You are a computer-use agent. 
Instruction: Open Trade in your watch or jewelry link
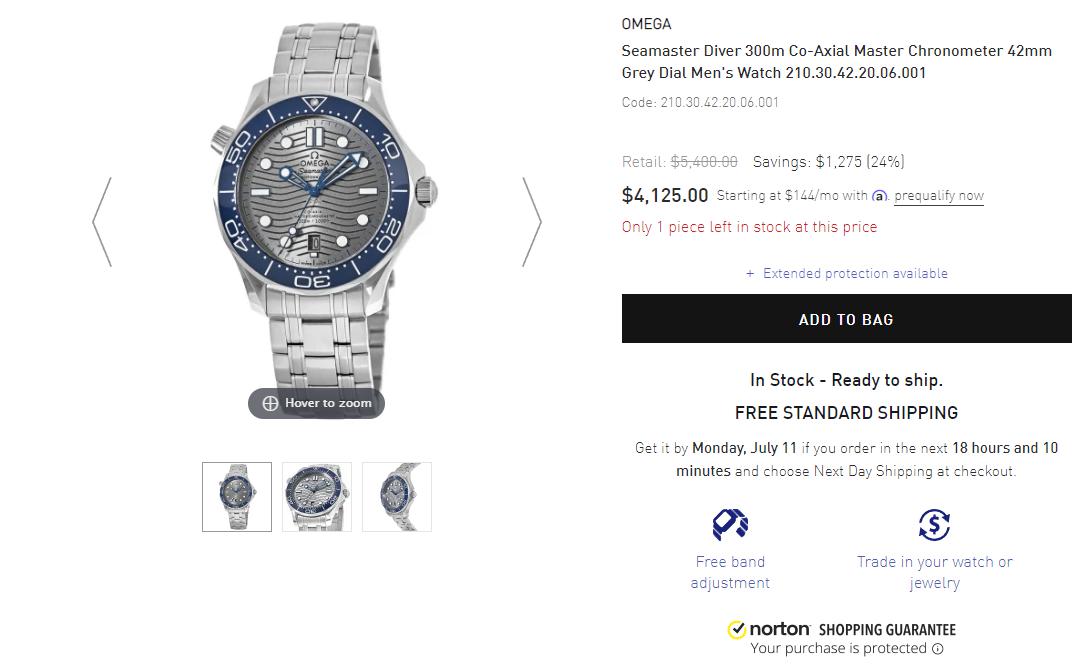pyautogui.click(x=934, y=572)
